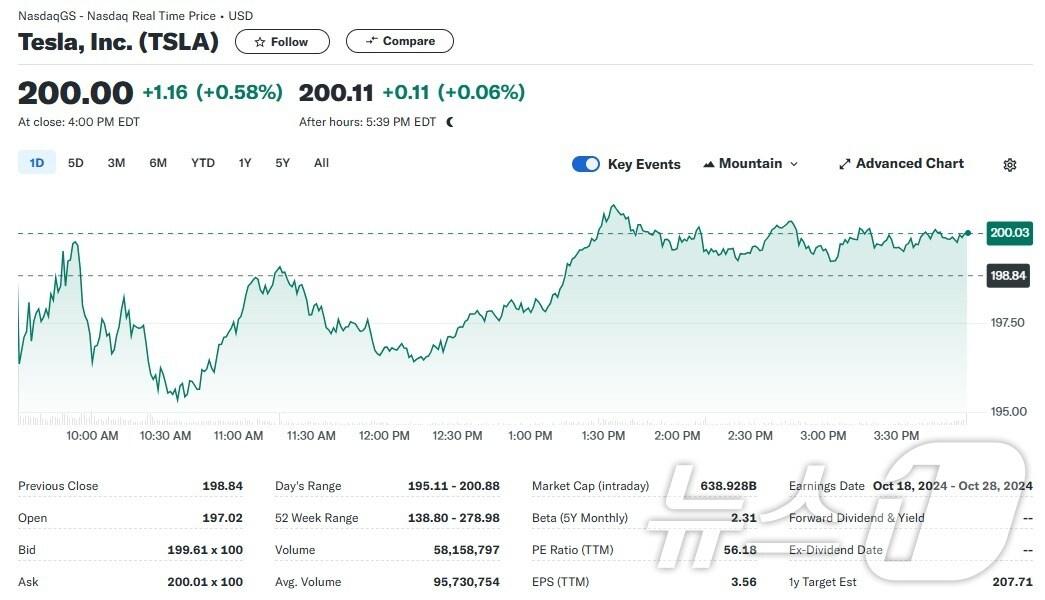Switch to the 5D range tab
This screenshot has width=1045, height=600.
[76, 163]
